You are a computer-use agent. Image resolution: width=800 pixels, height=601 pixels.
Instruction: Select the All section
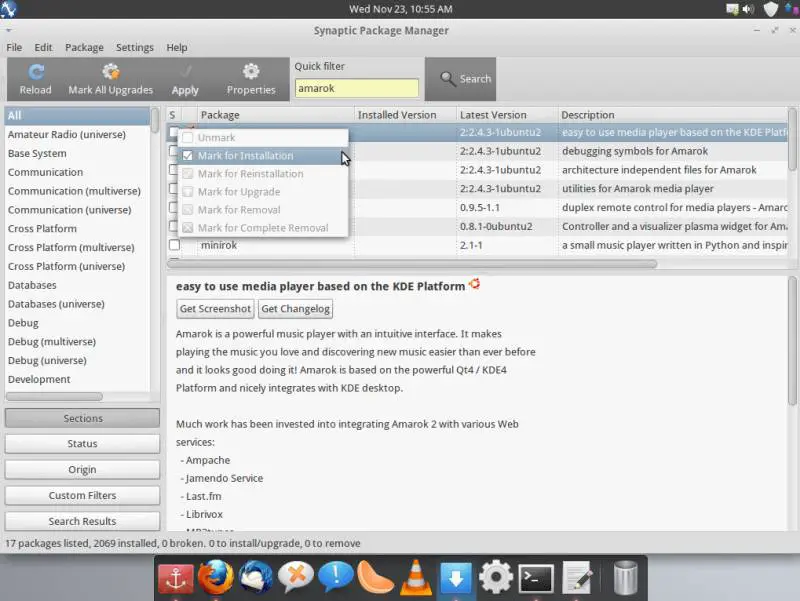coord(77,115)
